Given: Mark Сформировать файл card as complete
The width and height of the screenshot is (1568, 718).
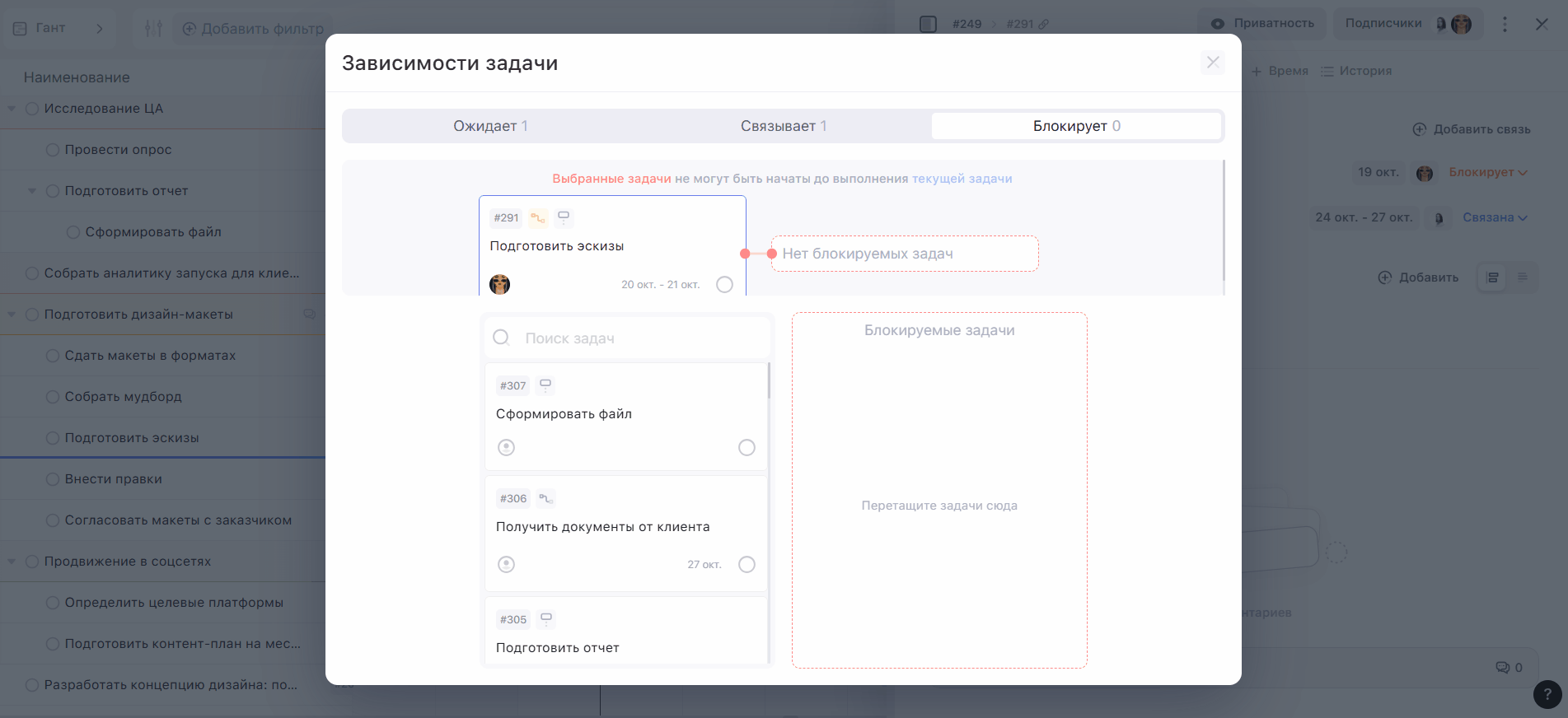Looking at the screenshot, I should tap(747, 447).
